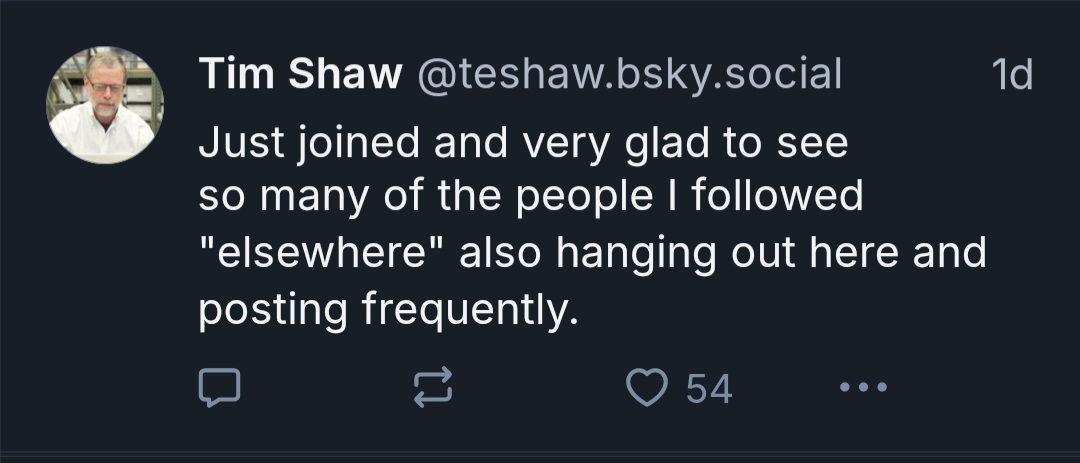Like the post with the heart icon
This screenshot has height=463, width=1080.
tap(647, 387)
